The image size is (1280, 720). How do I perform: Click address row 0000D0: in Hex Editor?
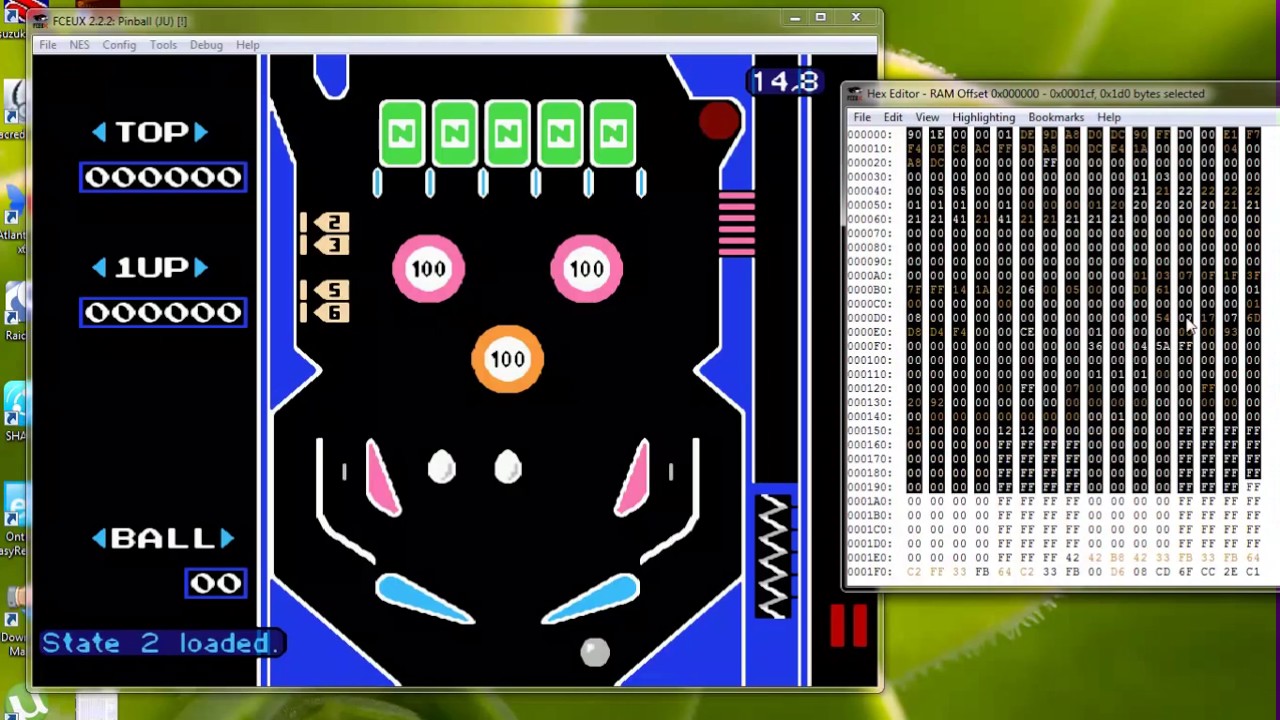(x=869, y=317)
